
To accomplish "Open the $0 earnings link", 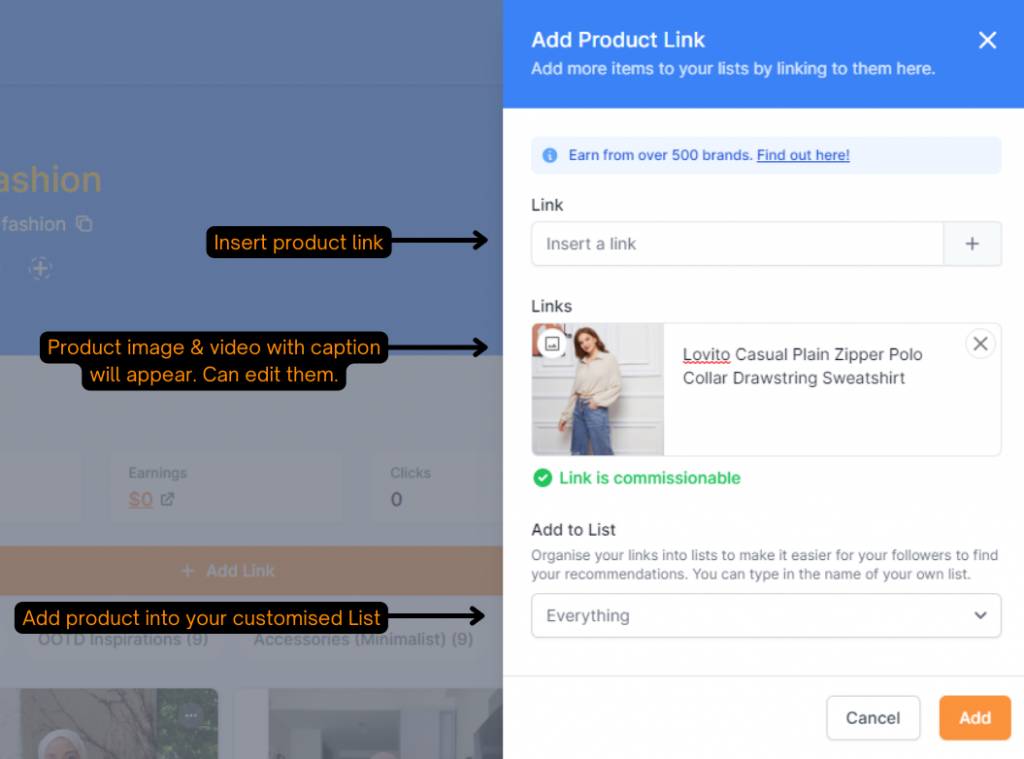I will (141, 499).
